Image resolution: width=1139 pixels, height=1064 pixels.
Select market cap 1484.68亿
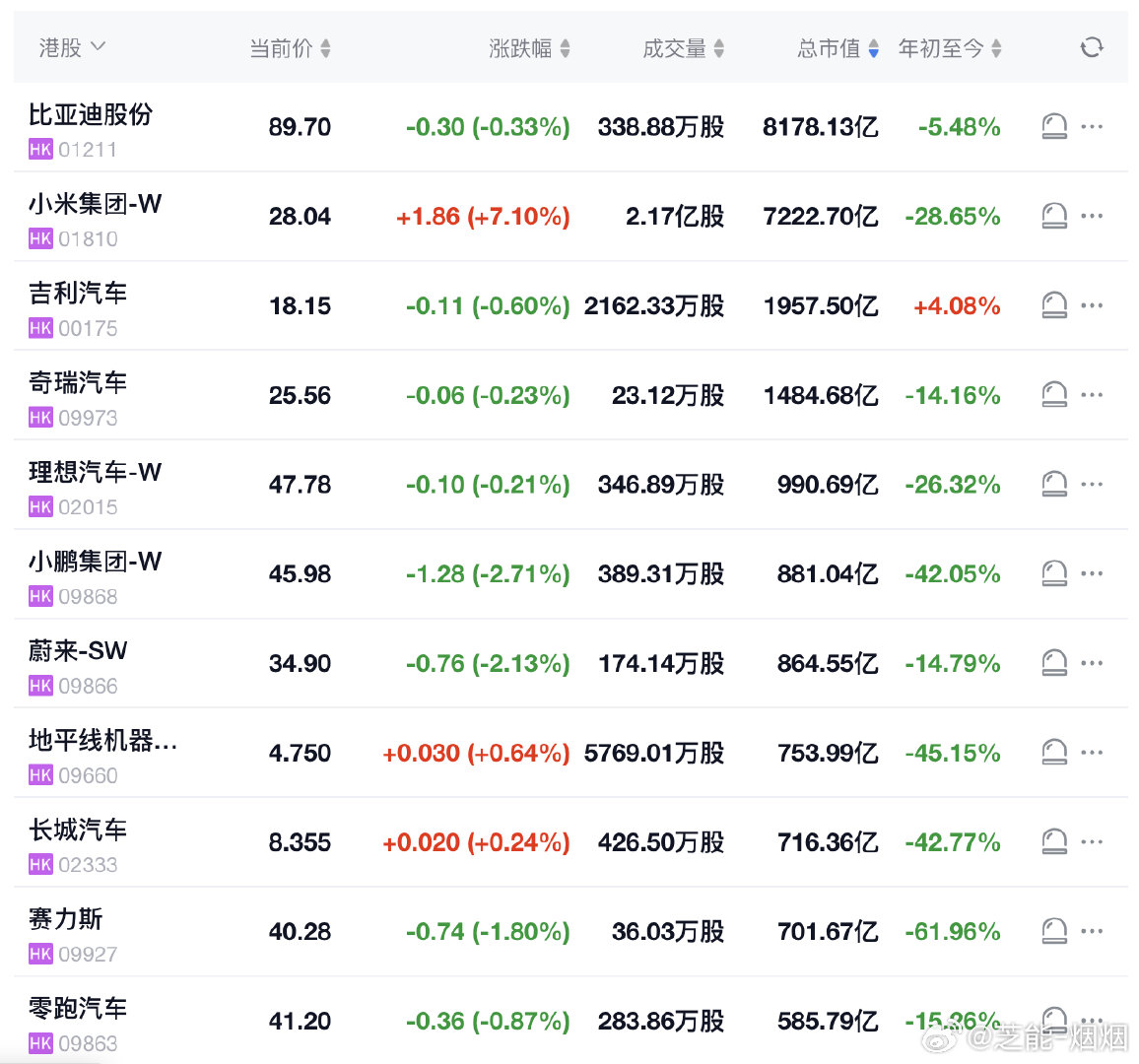pyautogui.click(x=821, y=396)
